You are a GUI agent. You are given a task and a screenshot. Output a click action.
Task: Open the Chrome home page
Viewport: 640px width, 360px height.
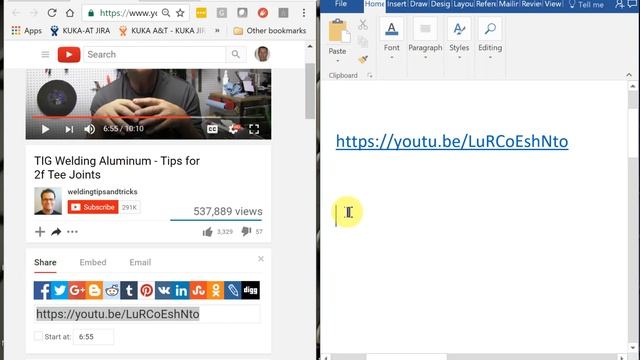click(x=70, y=13)
